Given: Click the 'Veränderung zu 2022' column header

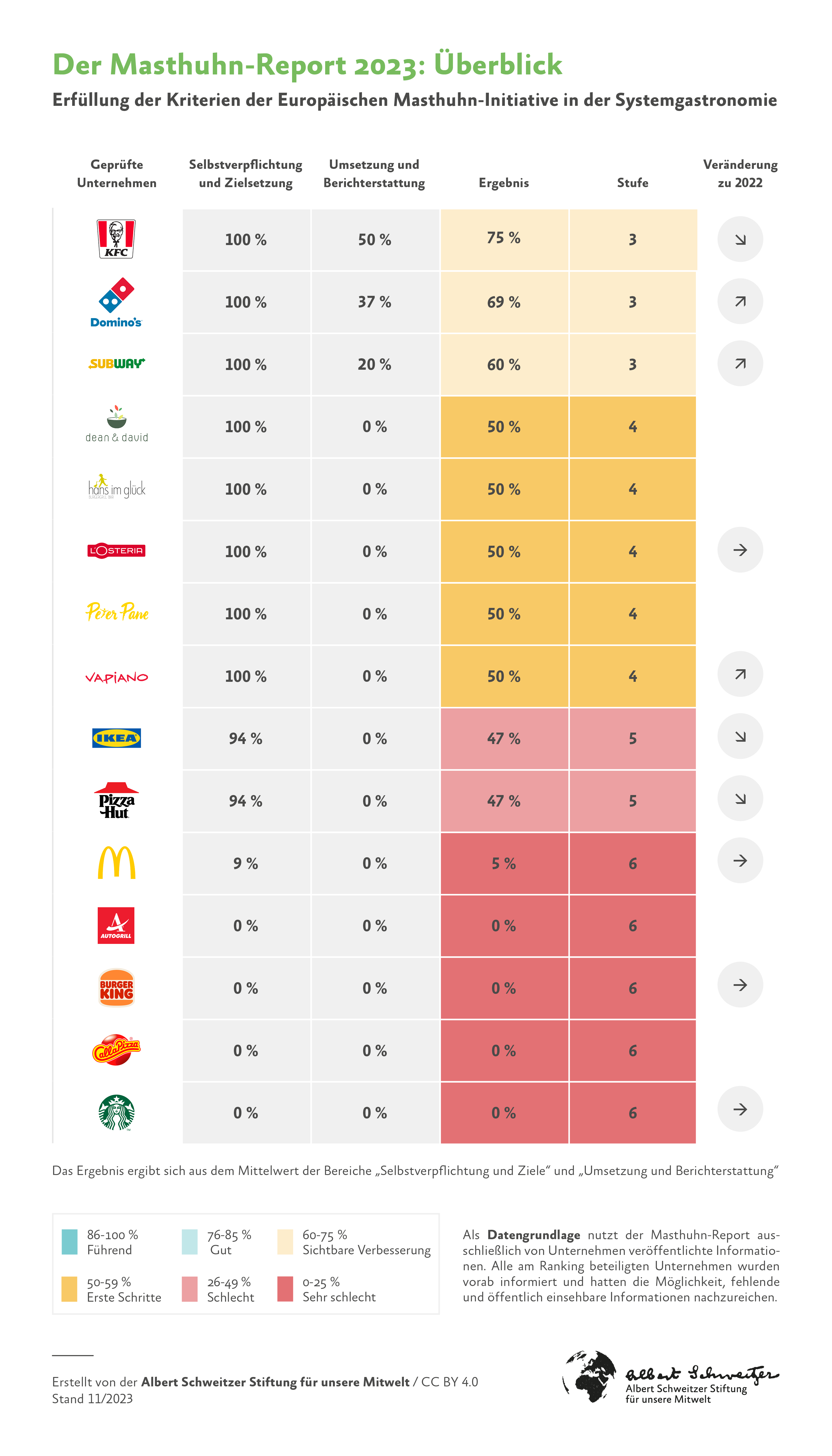Looking at the screenshot, I should point(740,174).
